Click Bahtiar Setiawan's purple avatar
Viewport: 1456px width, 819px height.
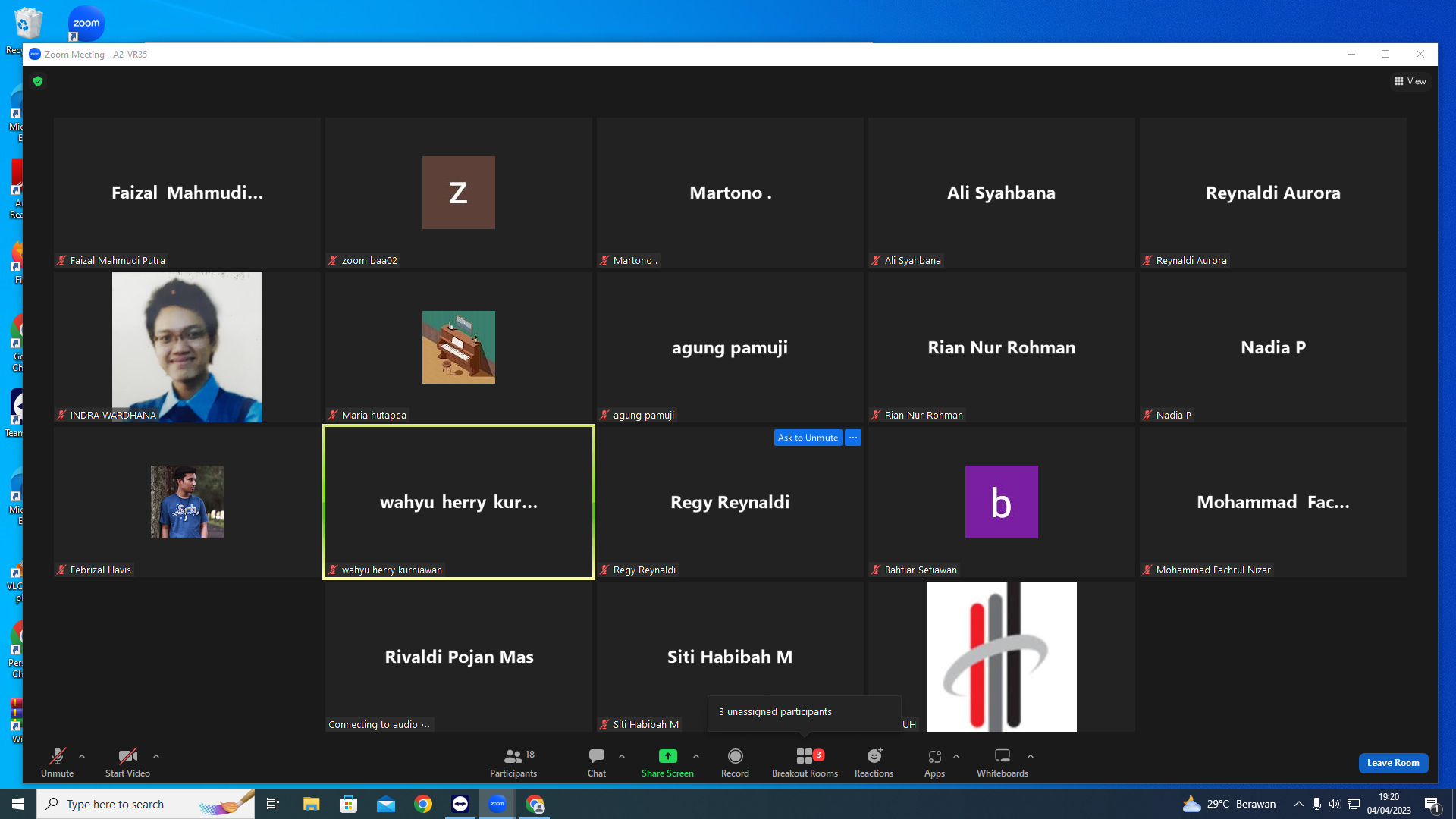pyautogui.click(x=1002, y=502)
